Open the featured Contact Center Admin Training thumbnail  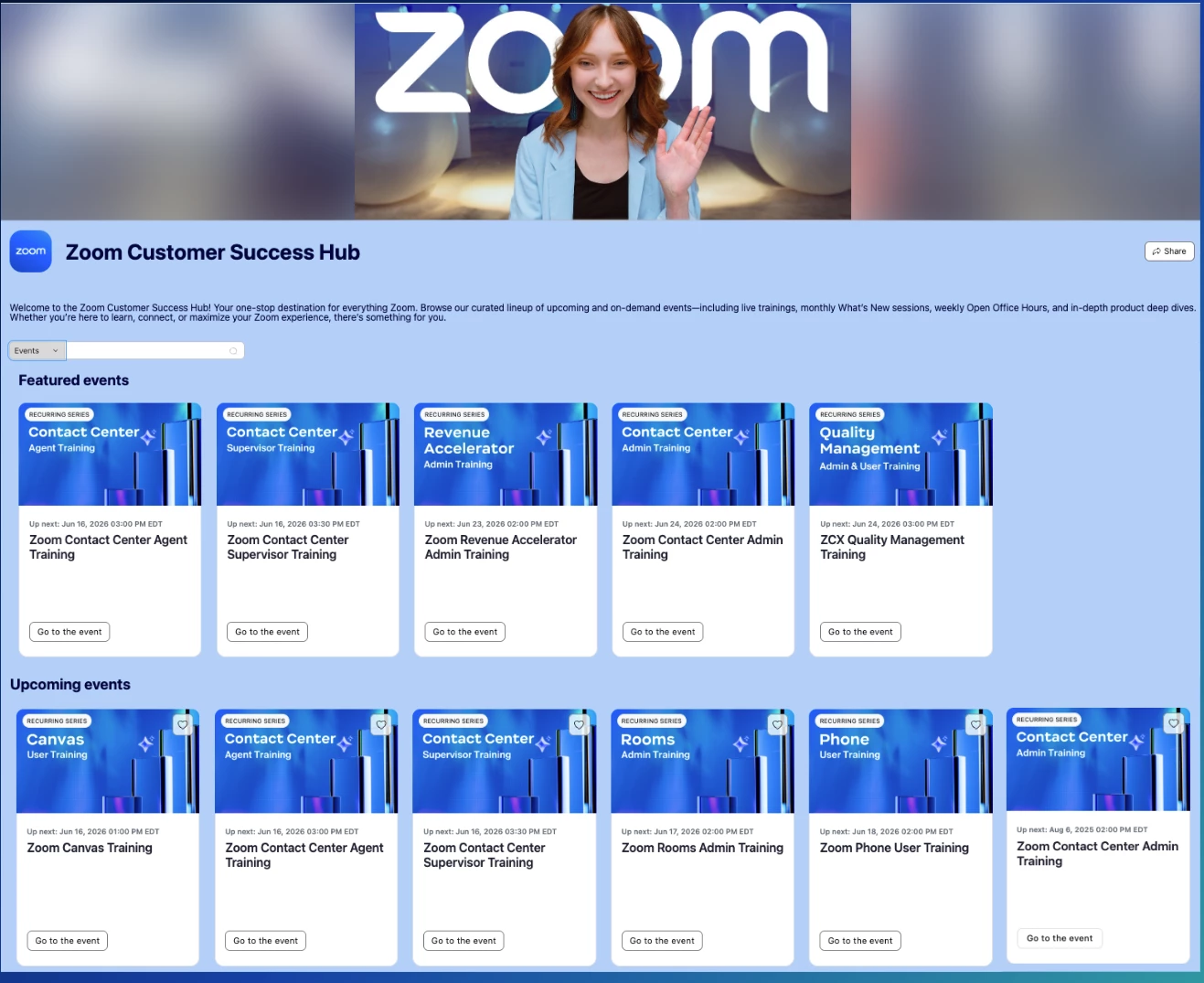tap(703, 454)
